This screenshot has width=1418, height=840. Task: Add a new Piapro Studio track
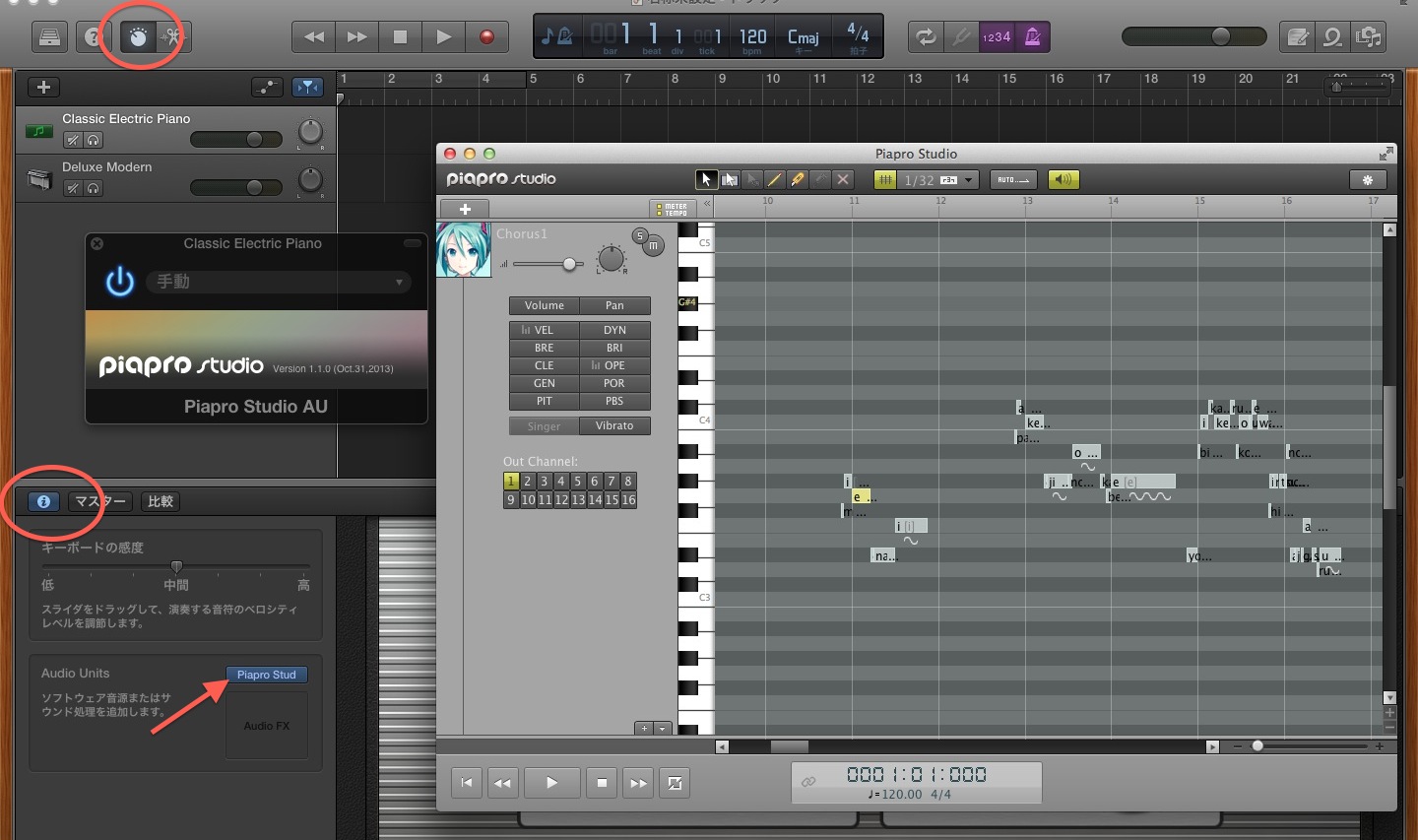point(465,209)
